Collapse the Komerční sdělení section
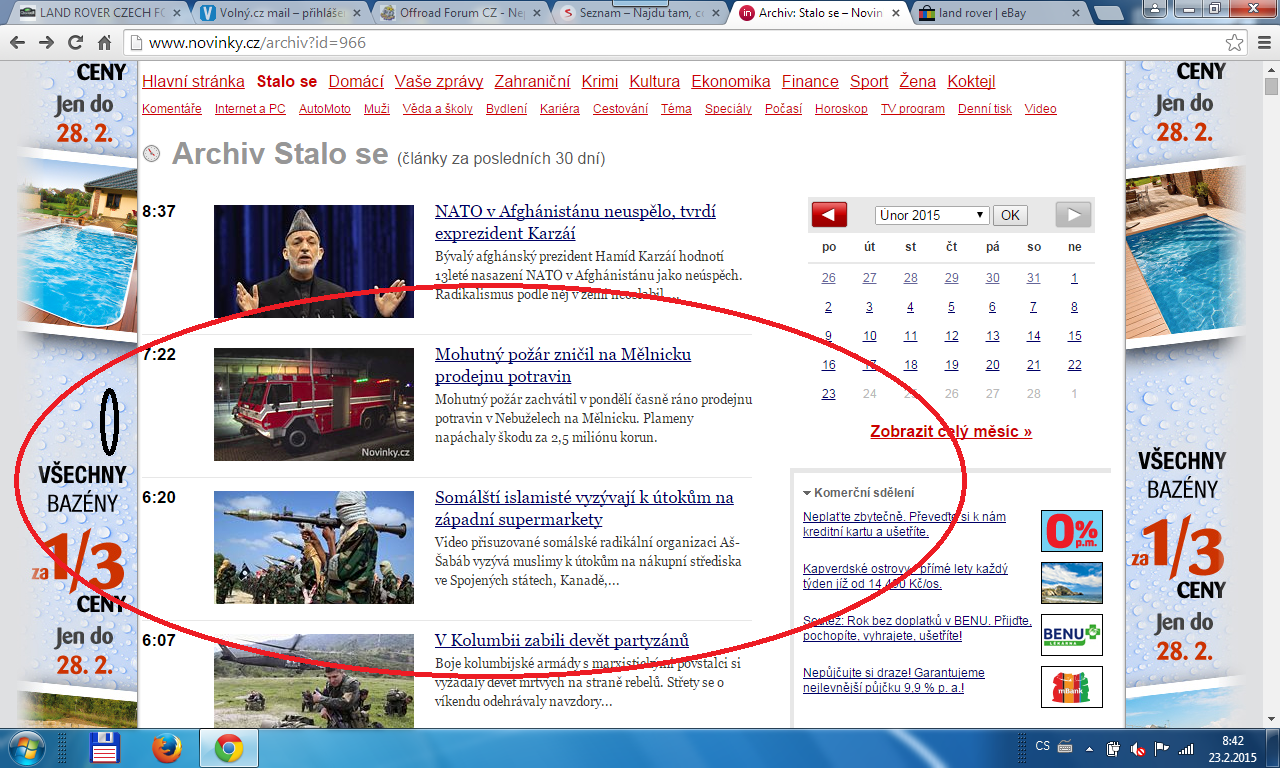Viewport: 1280px width, 768px height. [x=806, y=493]
